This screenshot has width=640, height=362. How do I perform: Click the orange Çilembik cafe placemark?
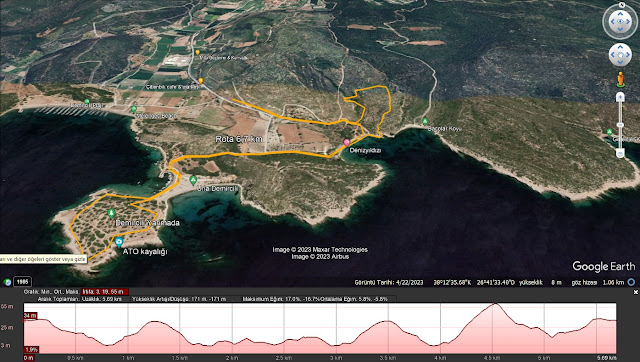pos(200,81)
